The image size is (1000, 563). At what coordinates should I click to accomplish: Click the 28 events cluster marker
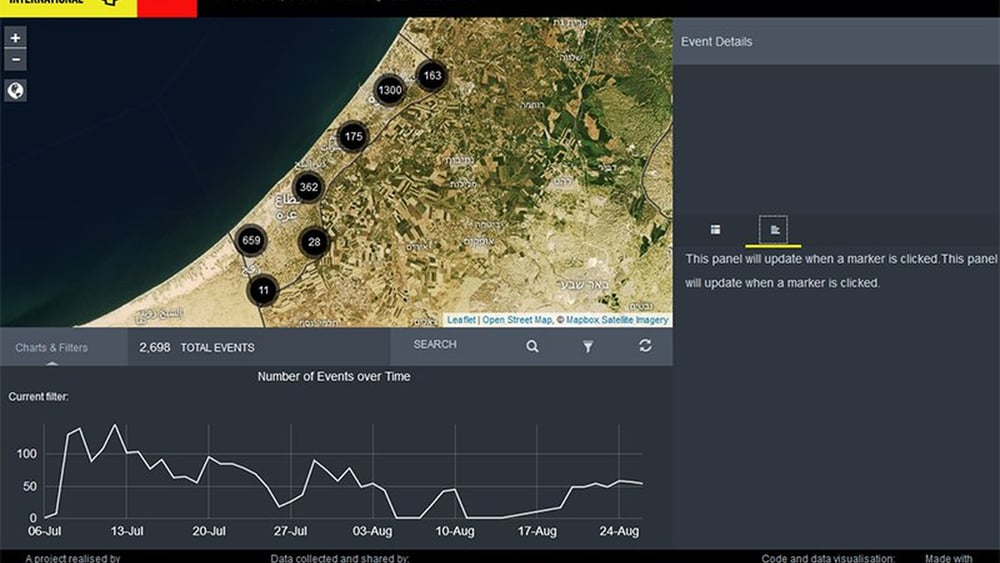click(x=314, y=242)
